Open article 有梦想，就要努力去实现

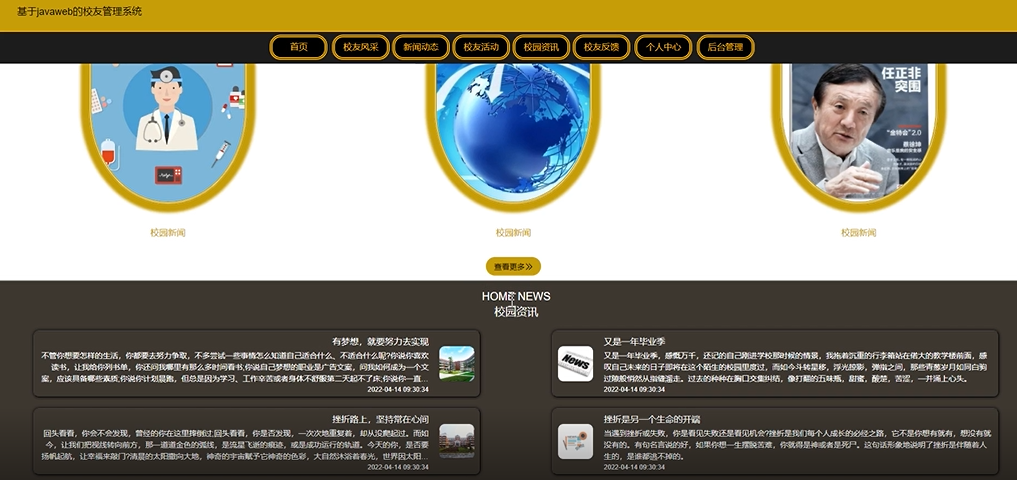[380, 341]
